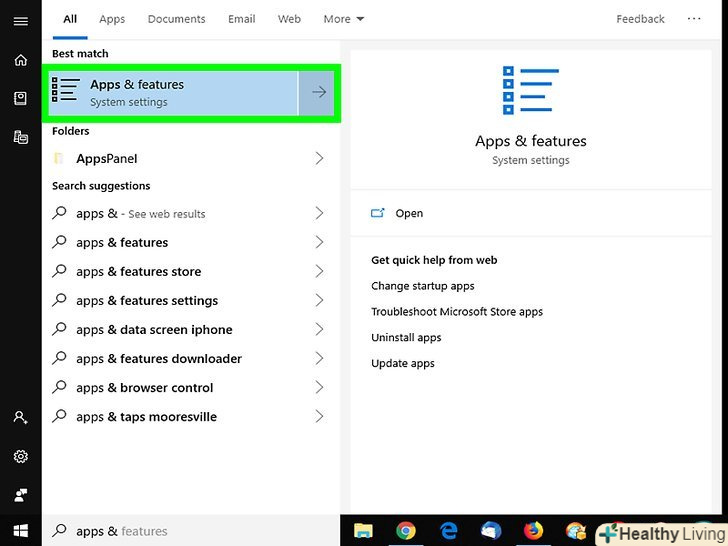728x546 pixels.
Task: Click the Home icon in the sidebar
Action: [20, 60]
